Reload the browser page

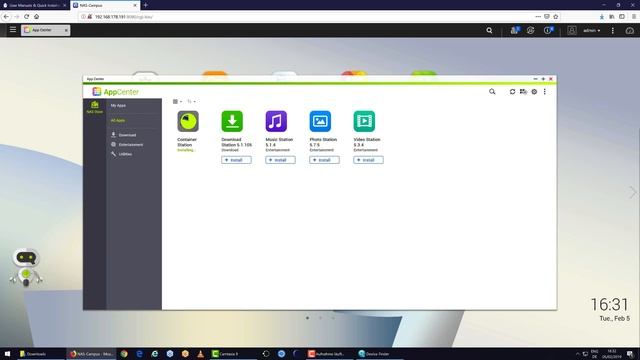(x=27, y=17)
